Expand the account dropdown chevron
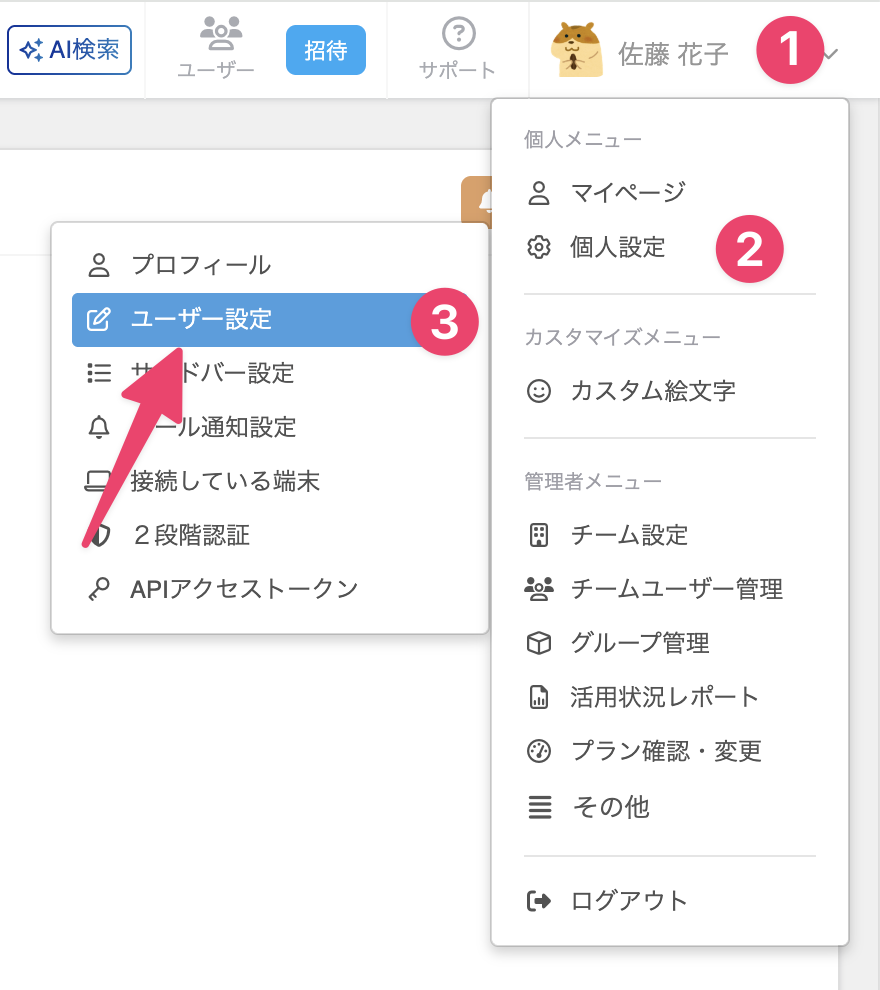 click(x=831, y=54)
